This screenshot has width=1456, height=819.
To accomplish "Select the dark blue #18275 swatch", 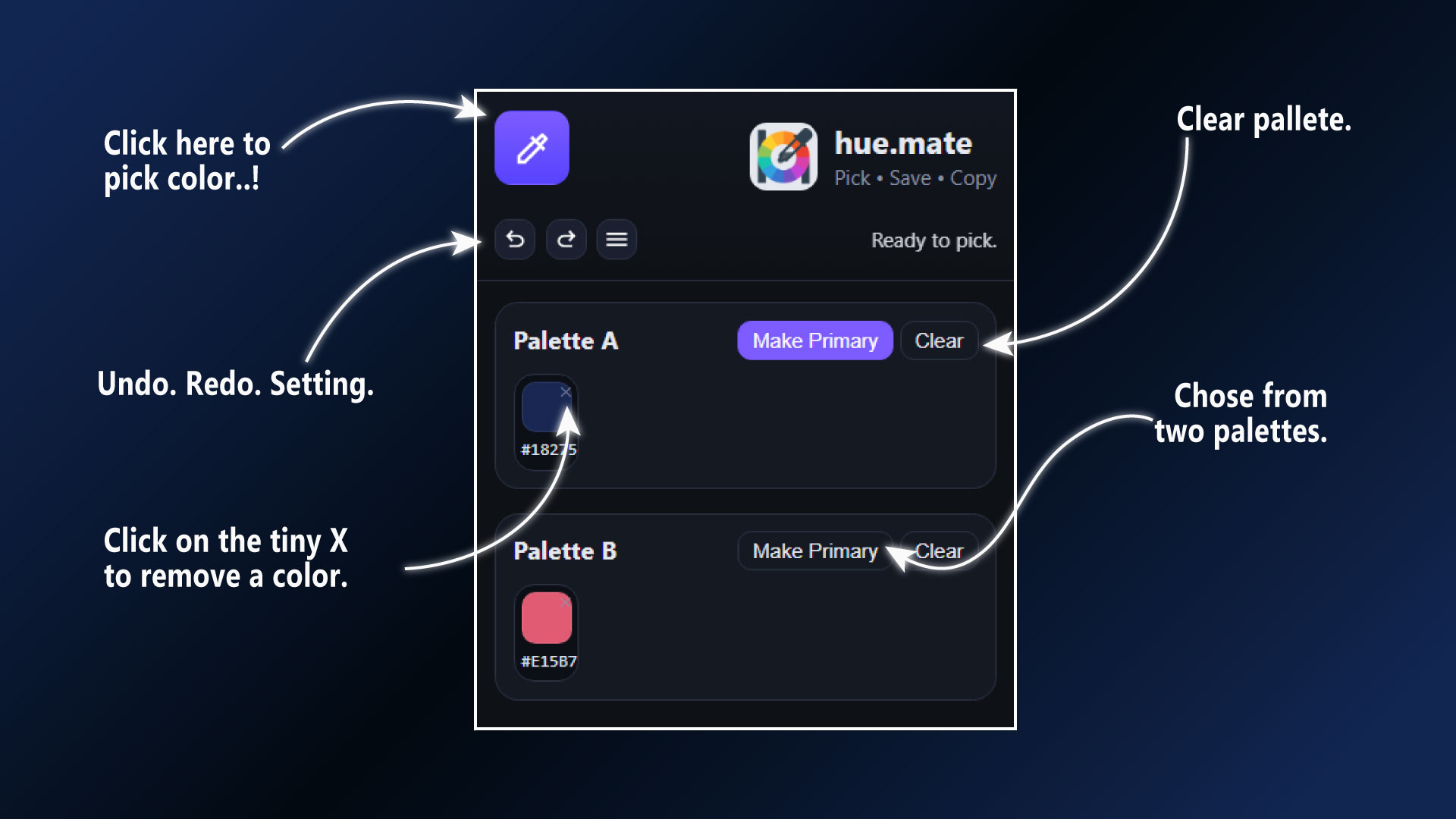I will [x=546, y=407].
